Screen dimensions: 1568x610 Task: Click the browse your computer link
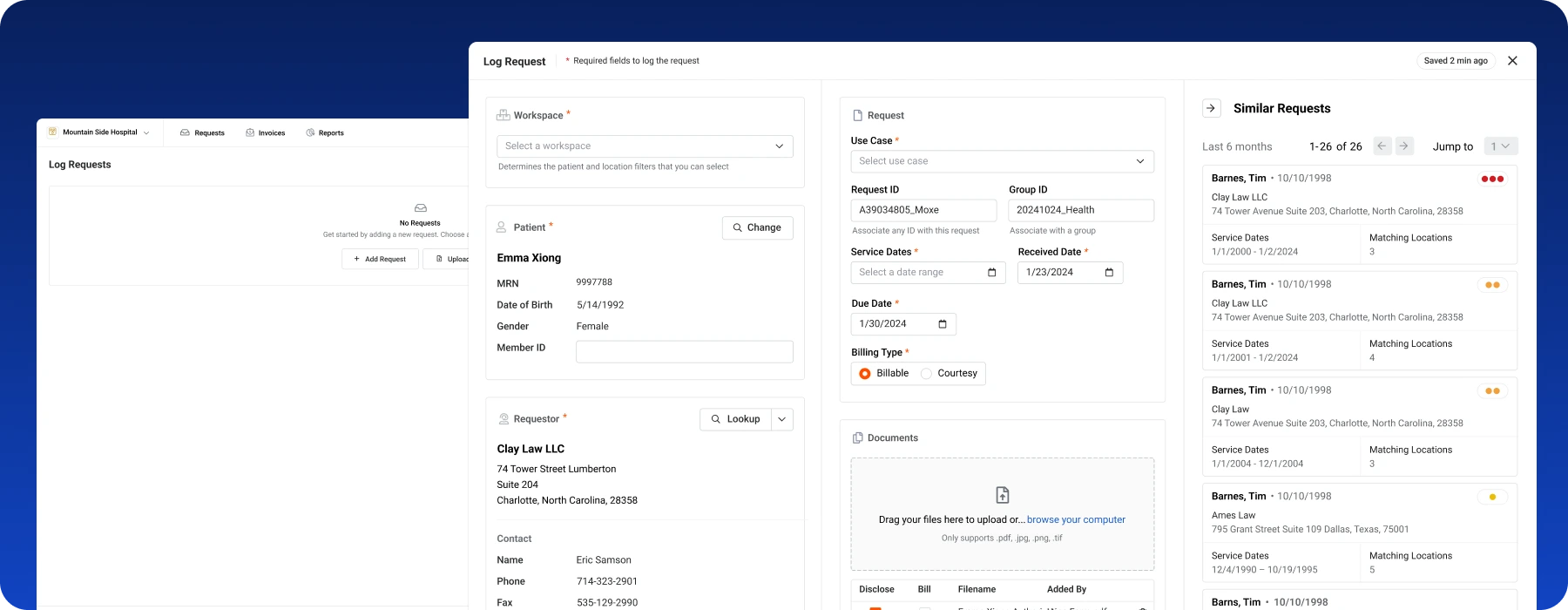click(1076, 520)
